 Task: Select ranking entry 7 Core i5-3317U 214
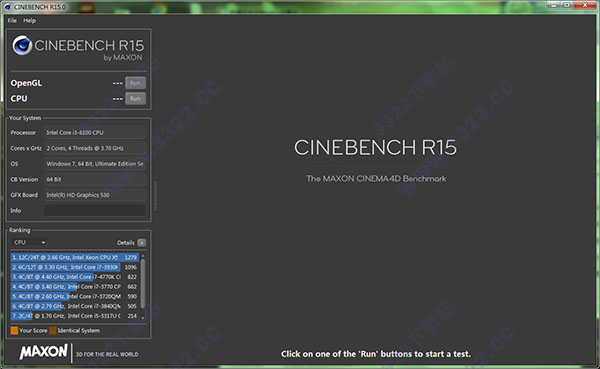(75, 316)
